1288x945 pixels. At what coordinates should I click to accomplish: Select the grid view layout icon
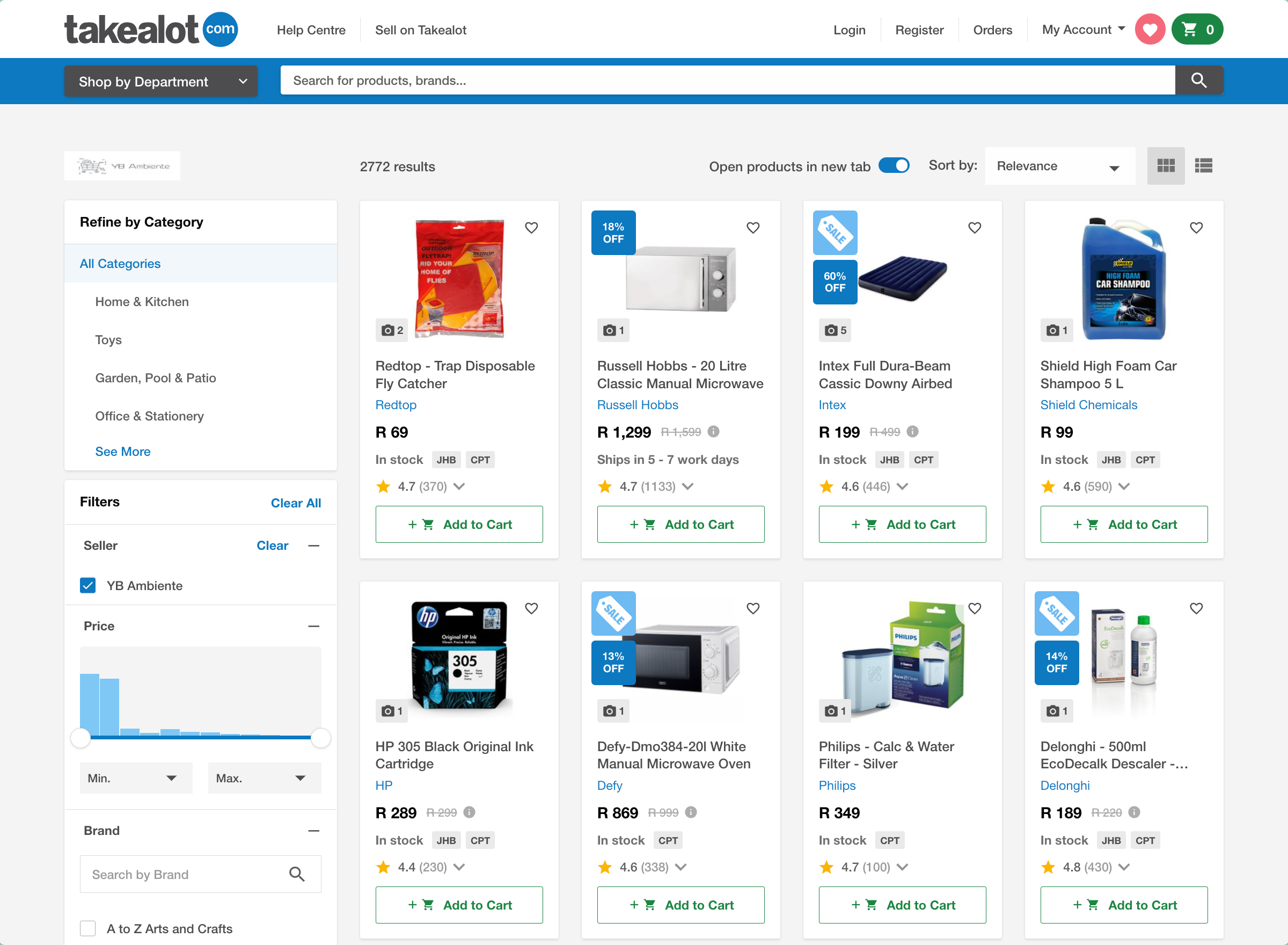coord(1166,166)
